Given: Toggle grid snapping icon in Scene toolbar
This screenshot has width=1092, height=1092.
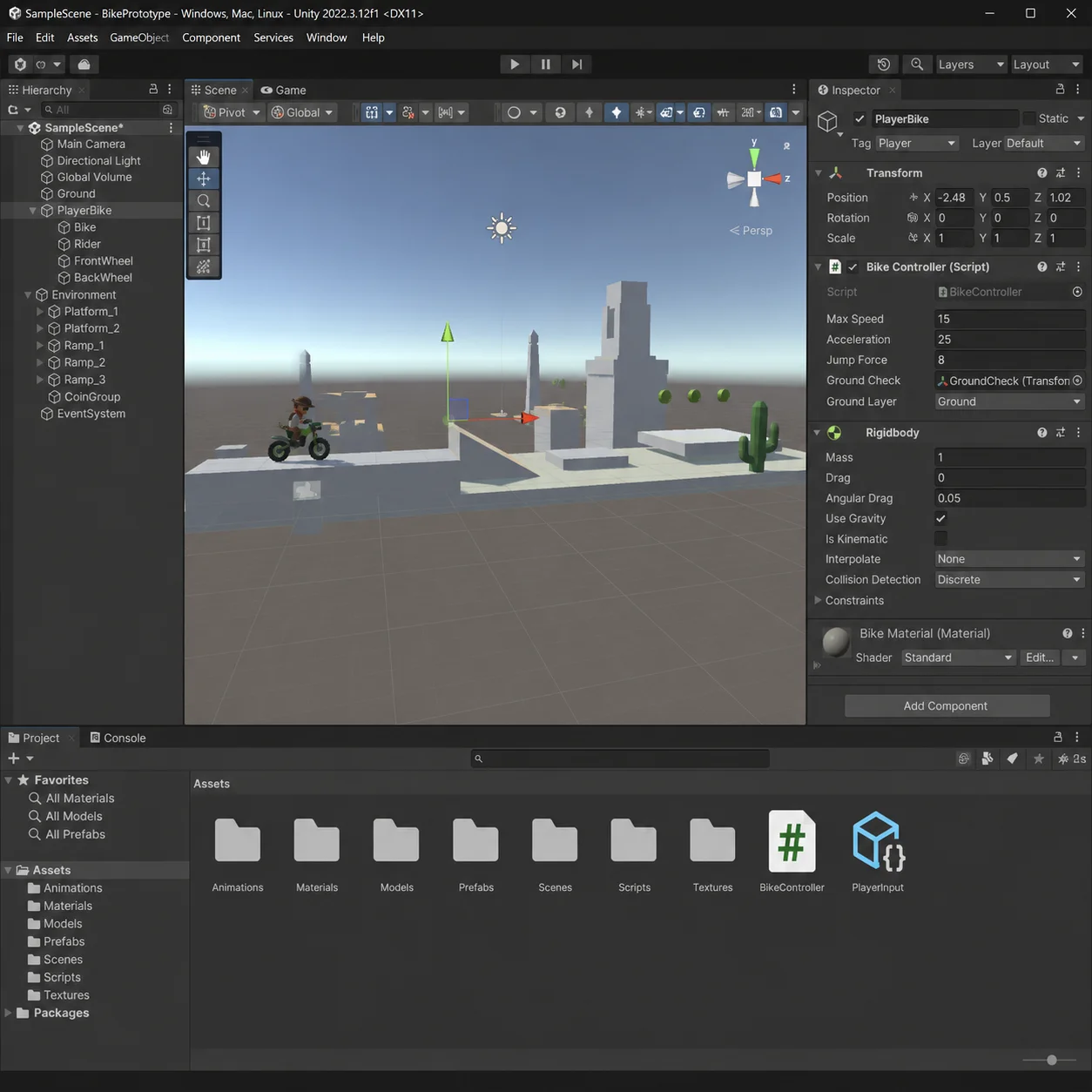Looking at the screenshot, I should (x=408, y=112).
